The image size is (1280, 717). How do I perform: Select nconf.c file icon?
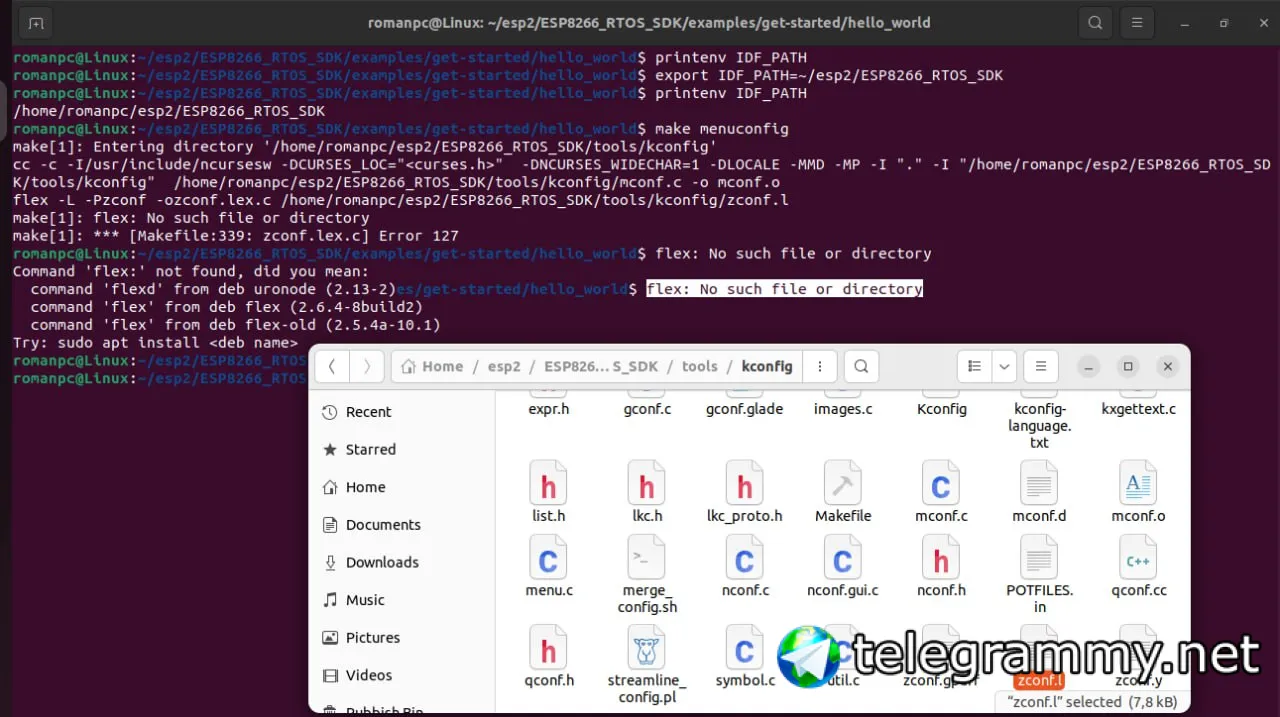[744, 558]
